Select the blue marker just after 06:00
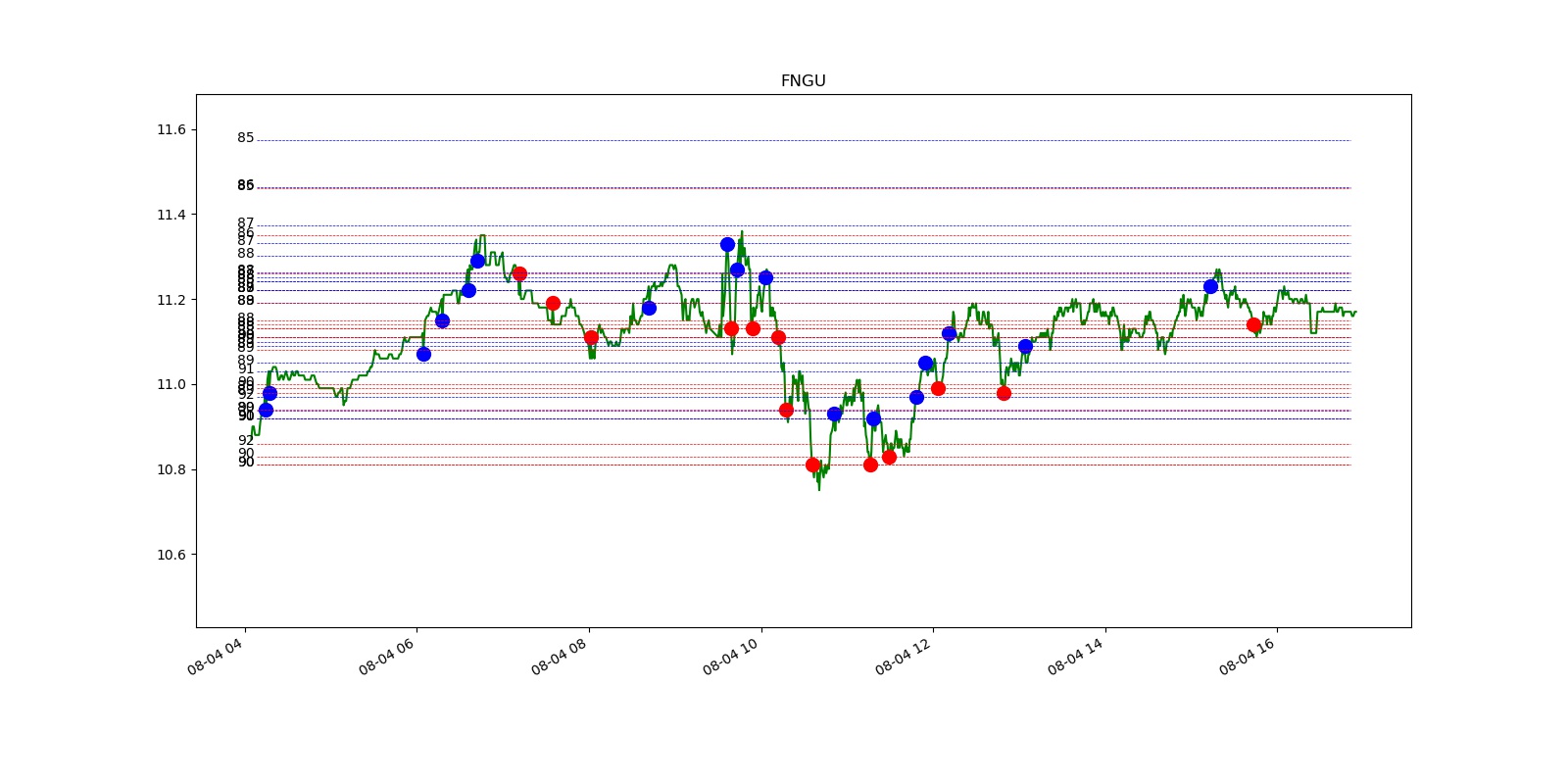Image resolution: width=1568 pixels, height=784 pixels. 423,354
